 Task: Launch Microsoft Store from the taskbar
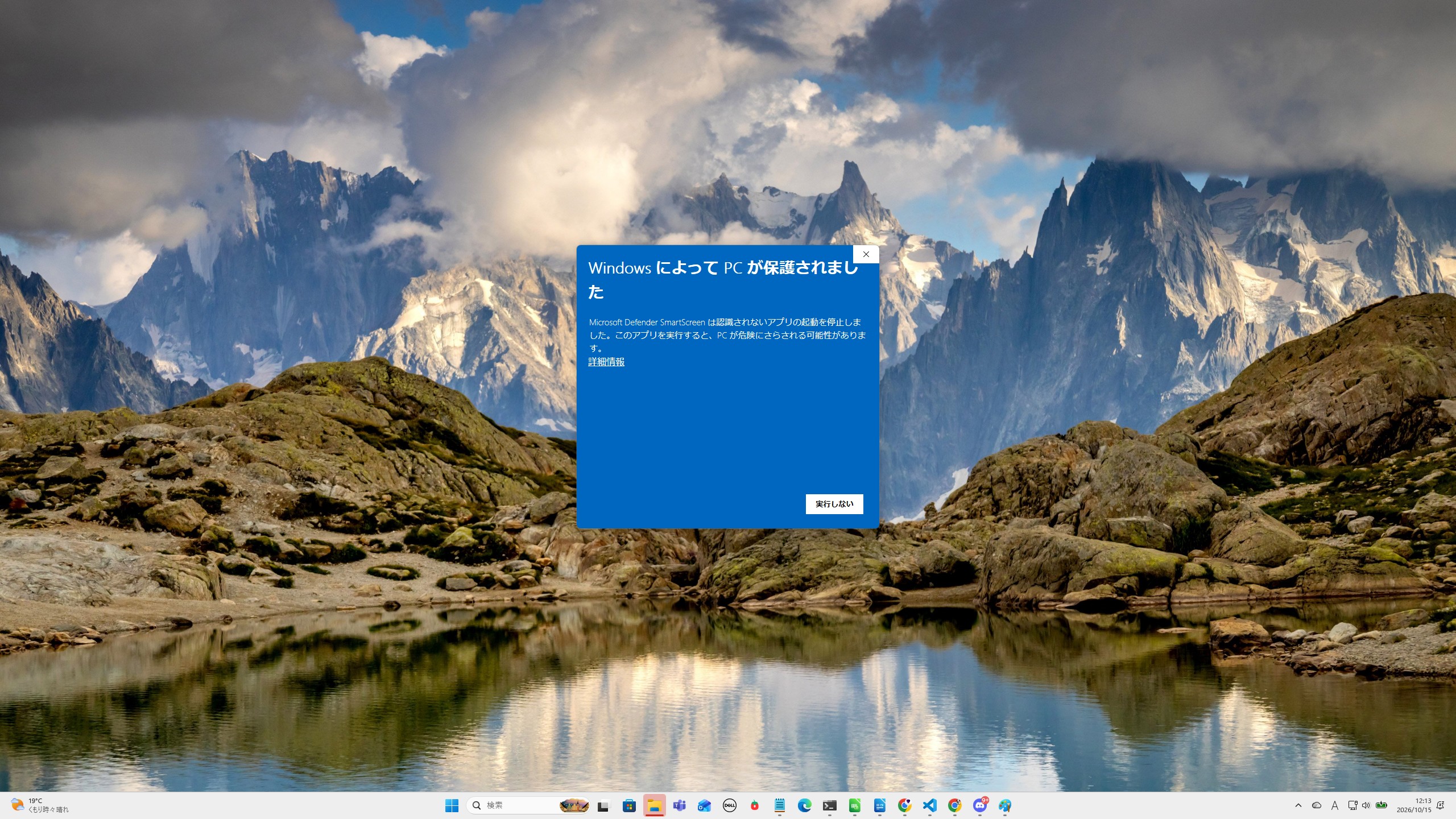coord(629,805)
